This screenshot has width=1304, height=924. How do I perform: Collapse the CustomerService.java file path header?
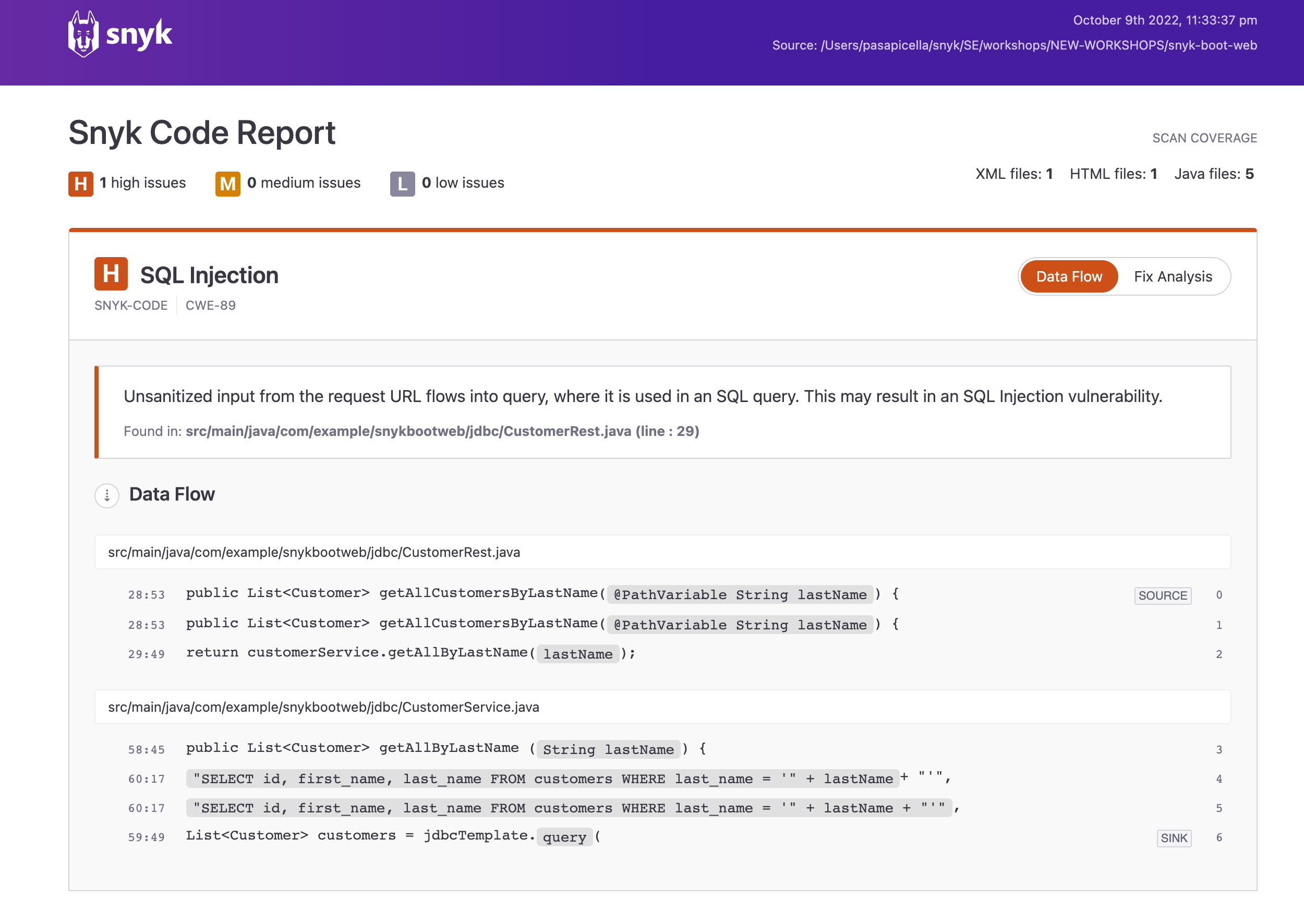323,707
